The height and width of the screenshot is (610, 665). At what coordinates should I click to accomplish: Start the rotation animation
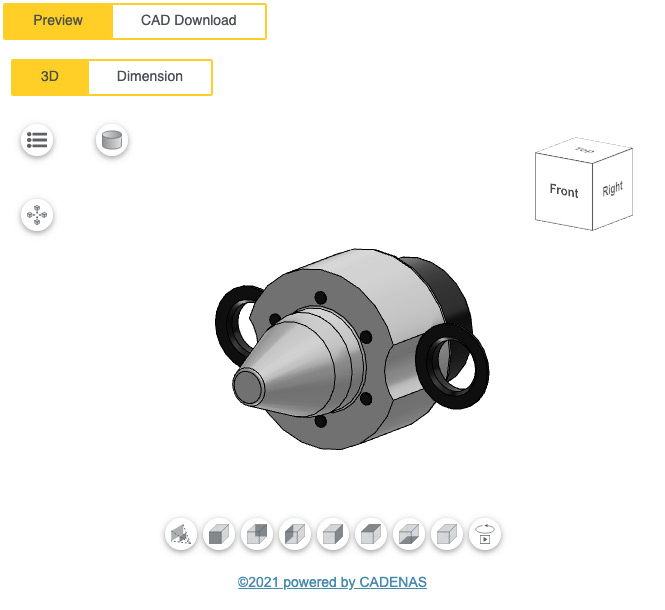point(485,534)
